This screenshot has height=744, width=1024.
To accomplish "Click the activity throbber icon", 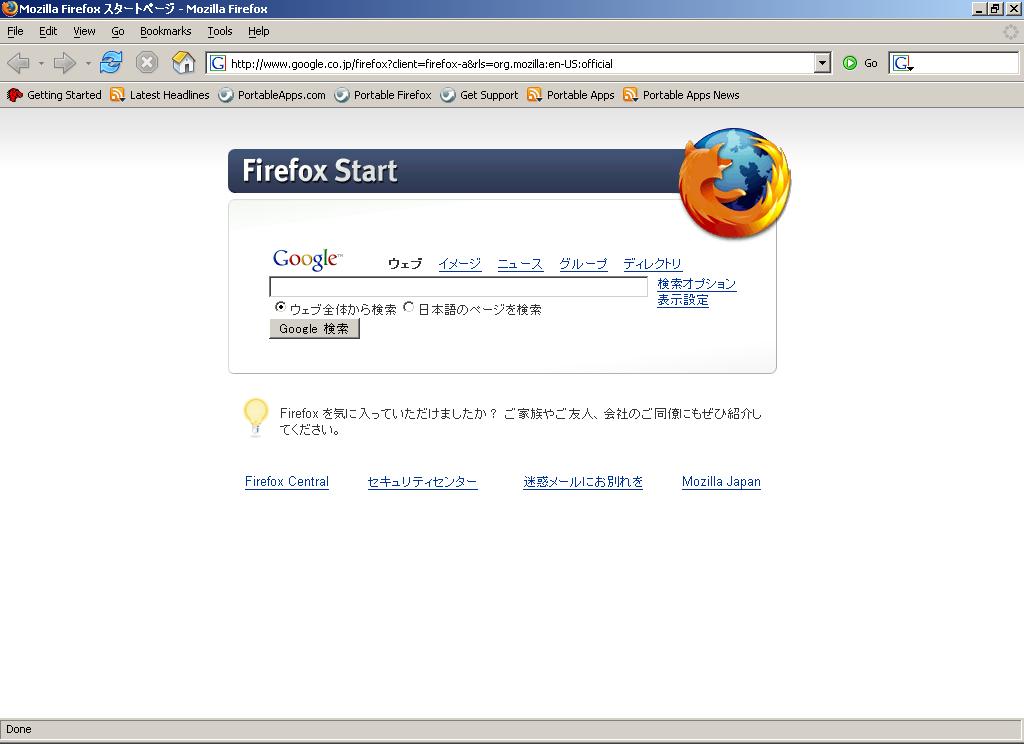I will pyautogui.click(x=1010, y=31).
